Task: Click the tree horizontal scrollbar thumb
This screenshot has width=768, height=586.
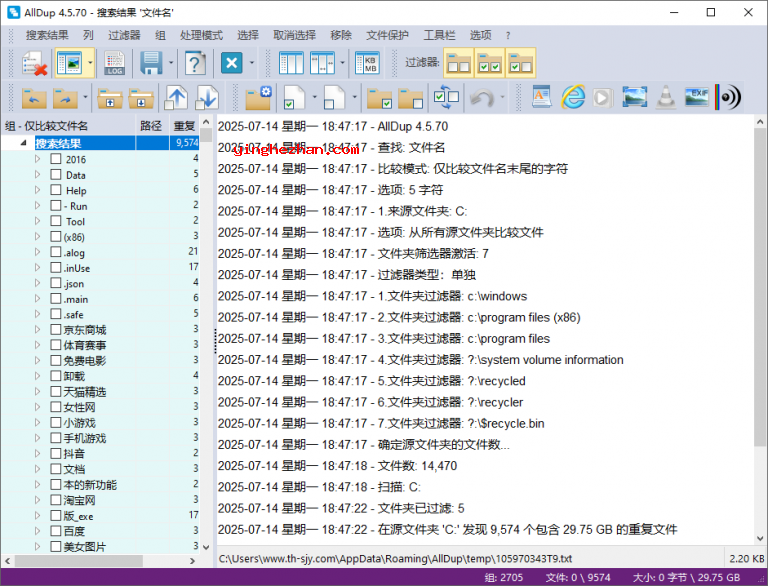Action: [78, 561]
